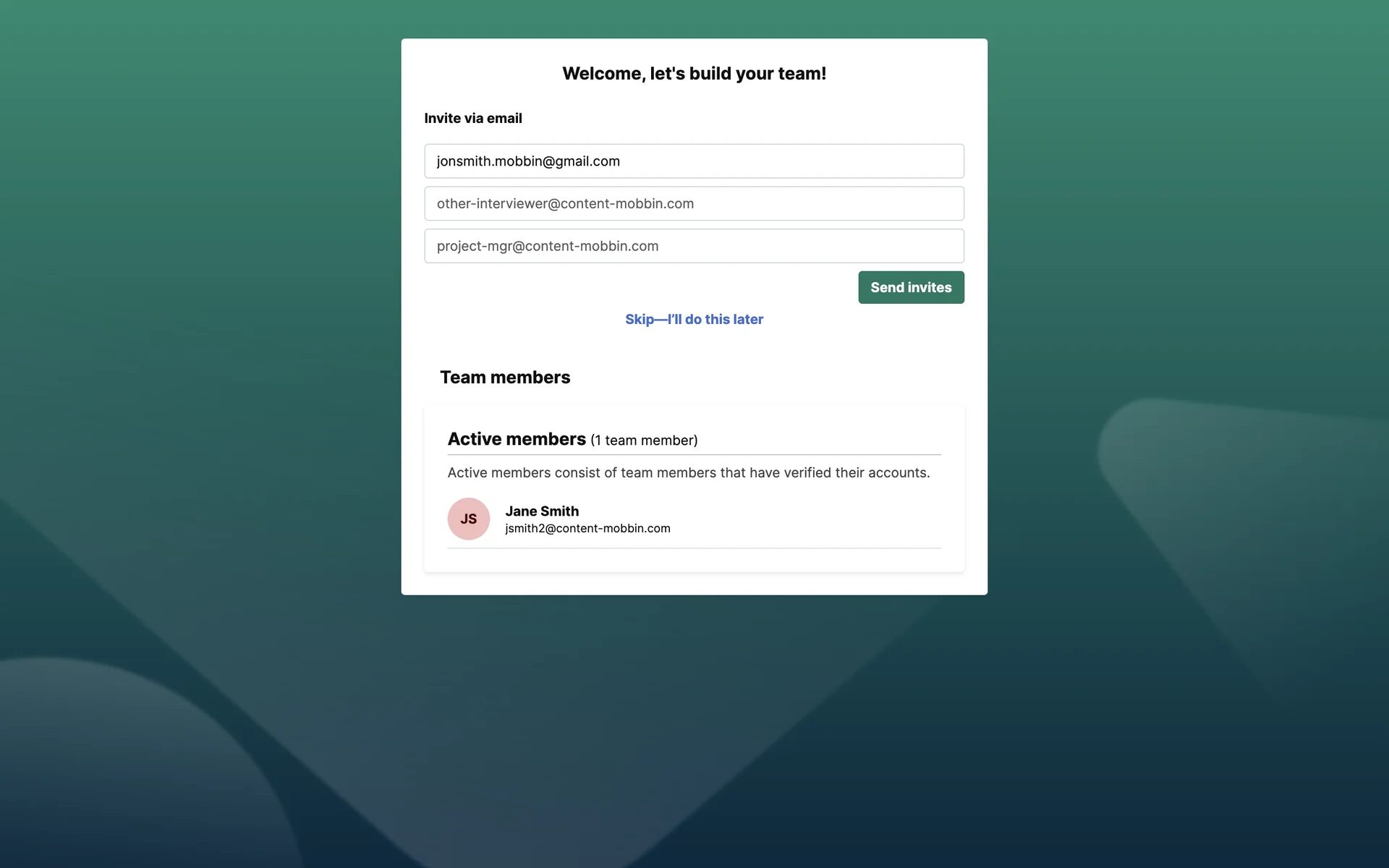Click the Welcome, let's build your team heading
The height and width of the screenshot is (868, 1389).
coord(694,74)
